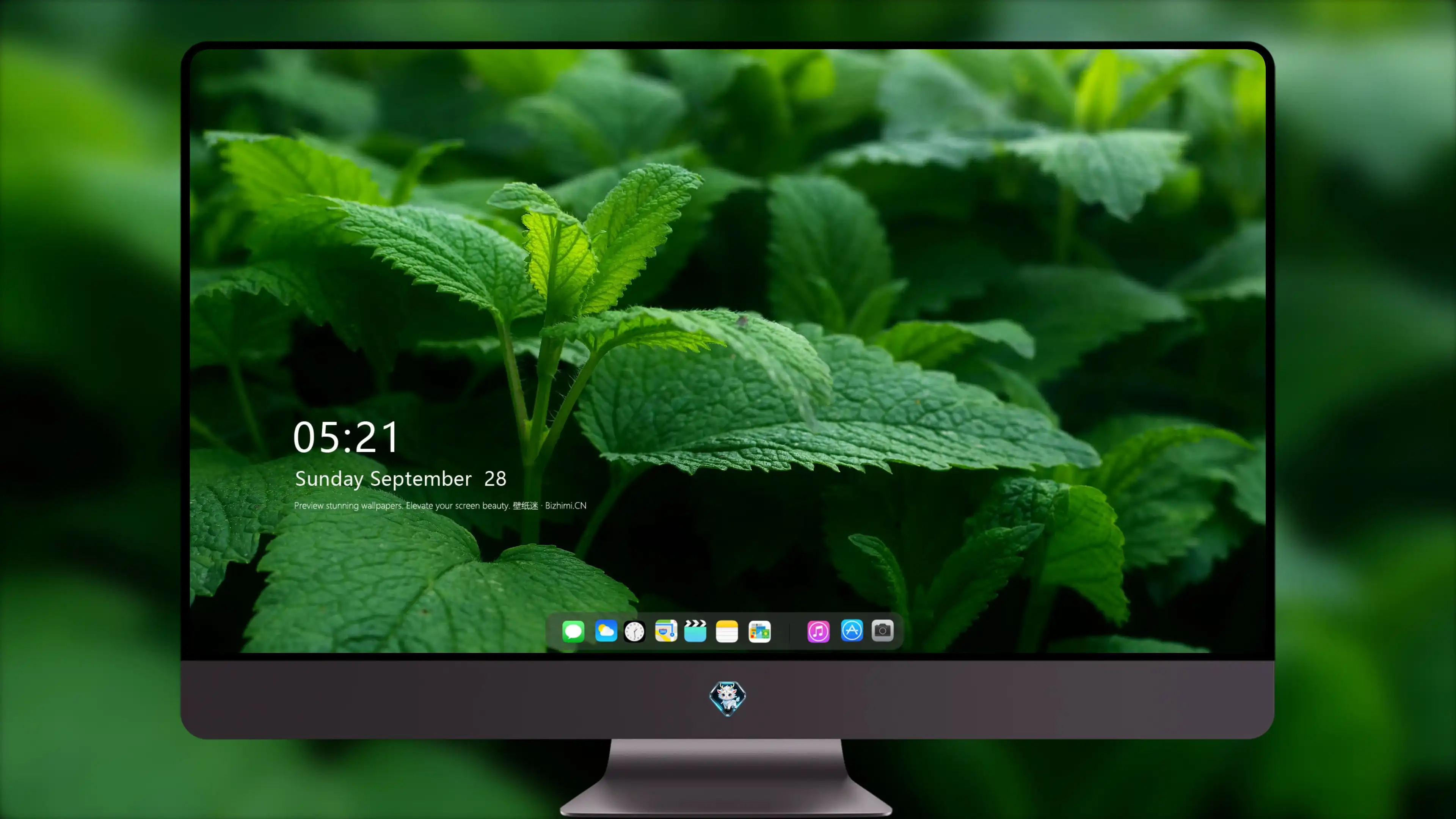Viewport: 1456px width, 819px height.
Task: Click the 05:21 clock display
Action: click(x=346, y=438)
